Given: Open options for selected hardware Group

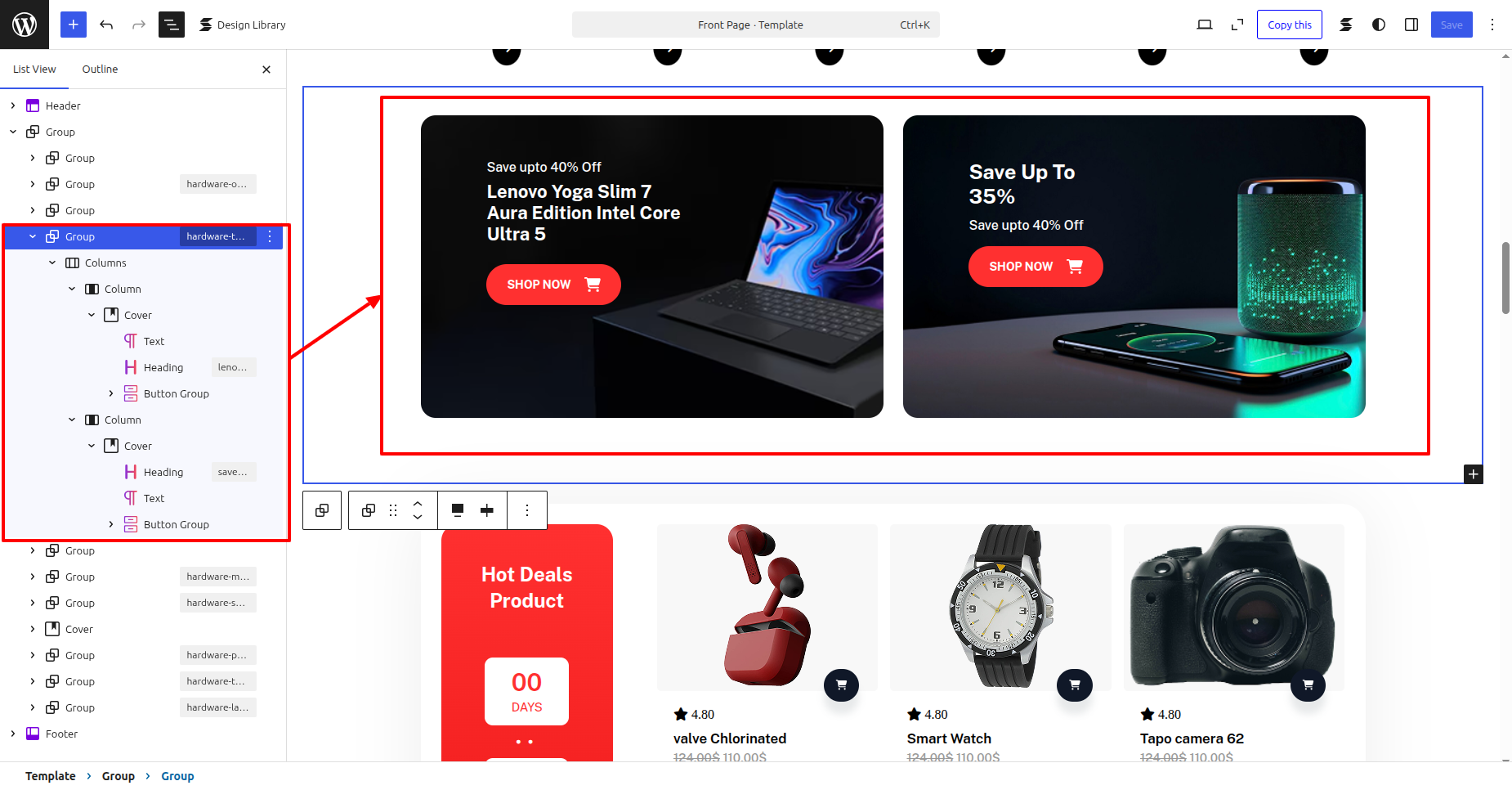Looking at the screenshot, I should coord(270,236).
